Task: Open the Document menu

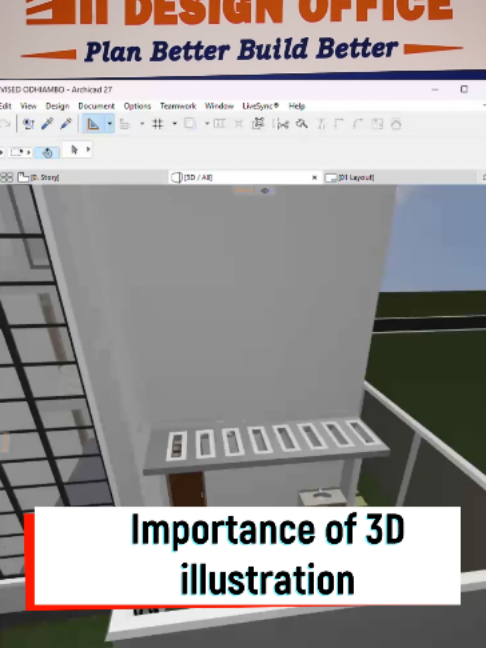Action: [96, 106]
